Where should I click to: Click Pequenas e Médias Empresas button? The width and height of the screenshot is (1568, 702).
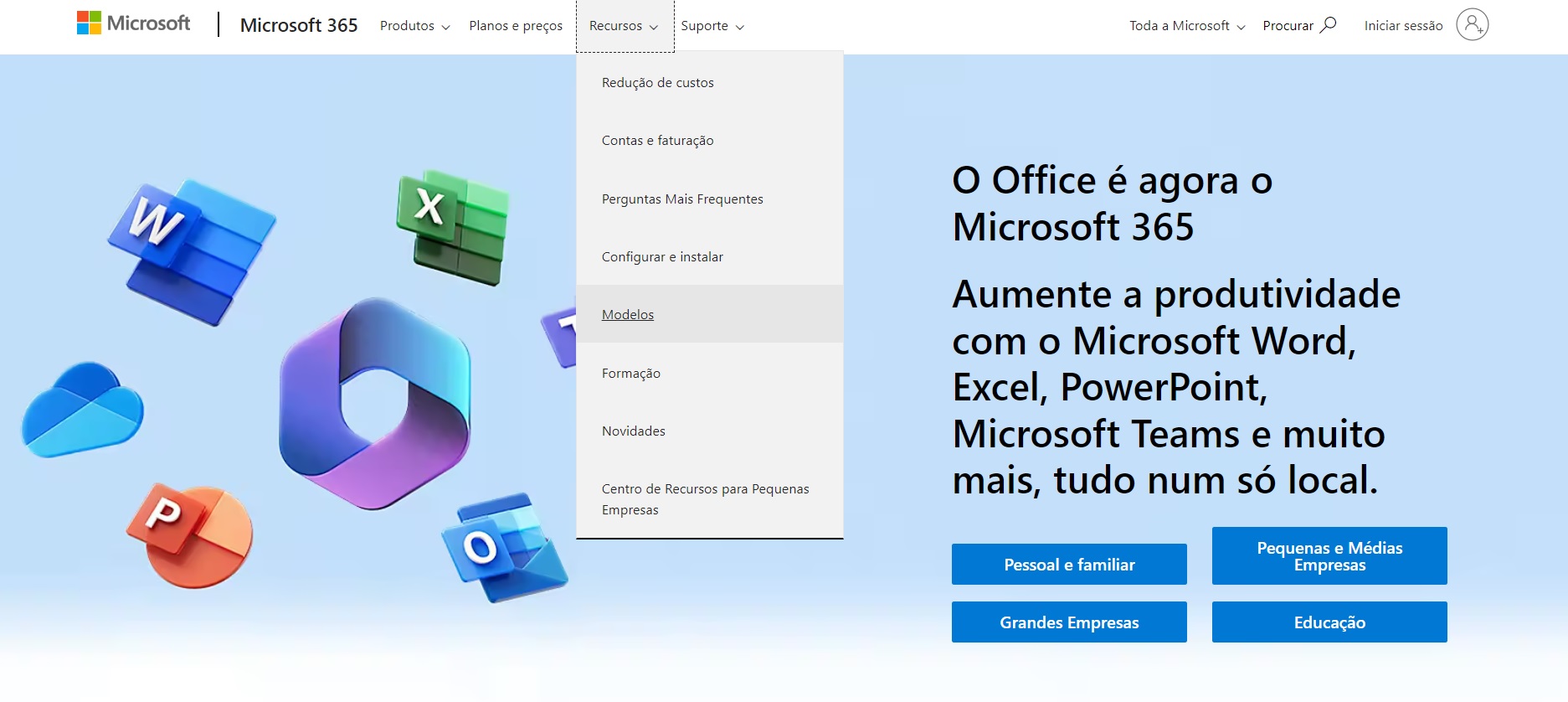[x=1329, y=556]
